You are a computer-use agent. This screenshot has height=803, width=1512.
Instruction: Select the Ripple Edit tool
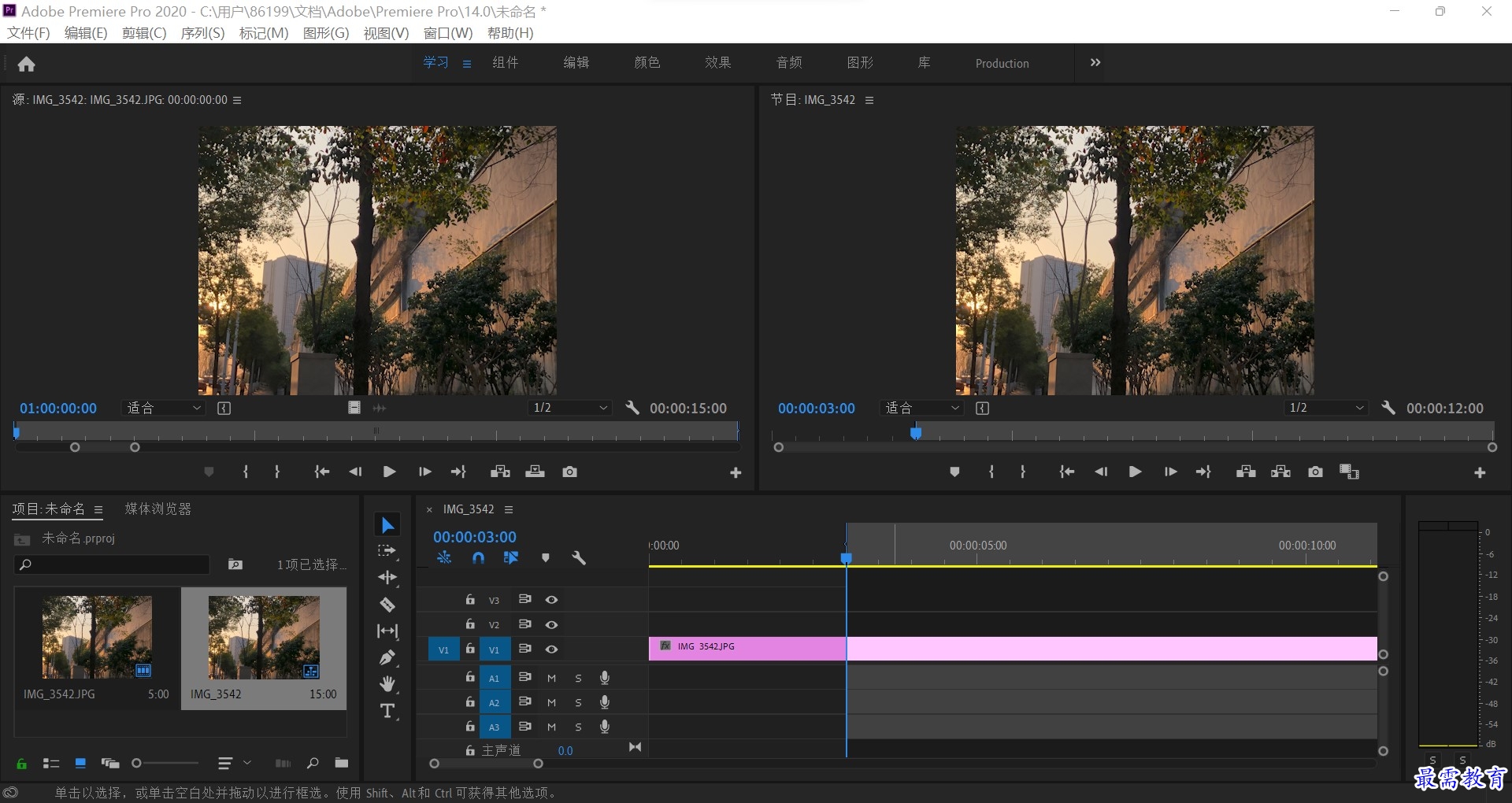(387, 577)
